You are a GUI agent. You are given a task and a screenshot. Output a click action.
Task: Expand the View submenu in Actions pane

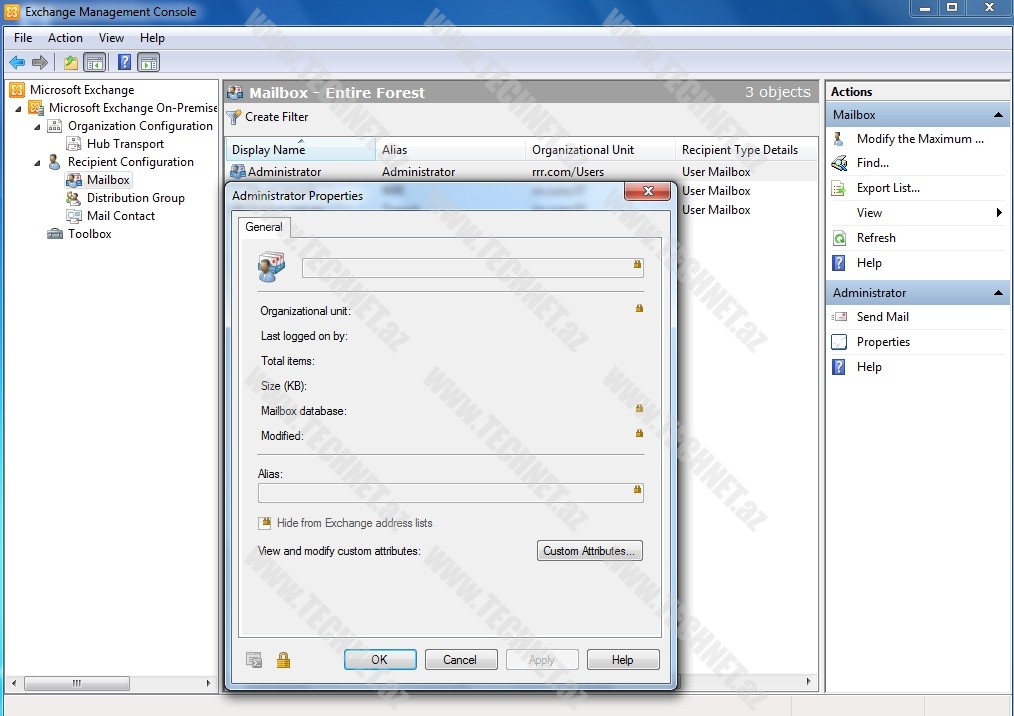(998, 213)
